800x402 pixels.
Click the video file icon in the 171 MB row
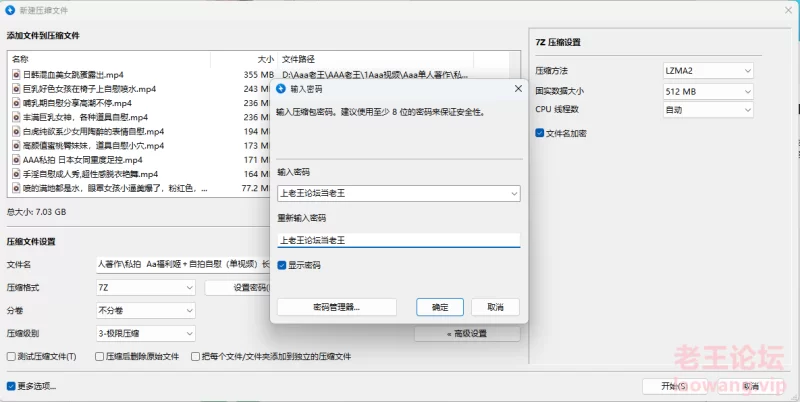pyautogui.click(x=16, y=160)
